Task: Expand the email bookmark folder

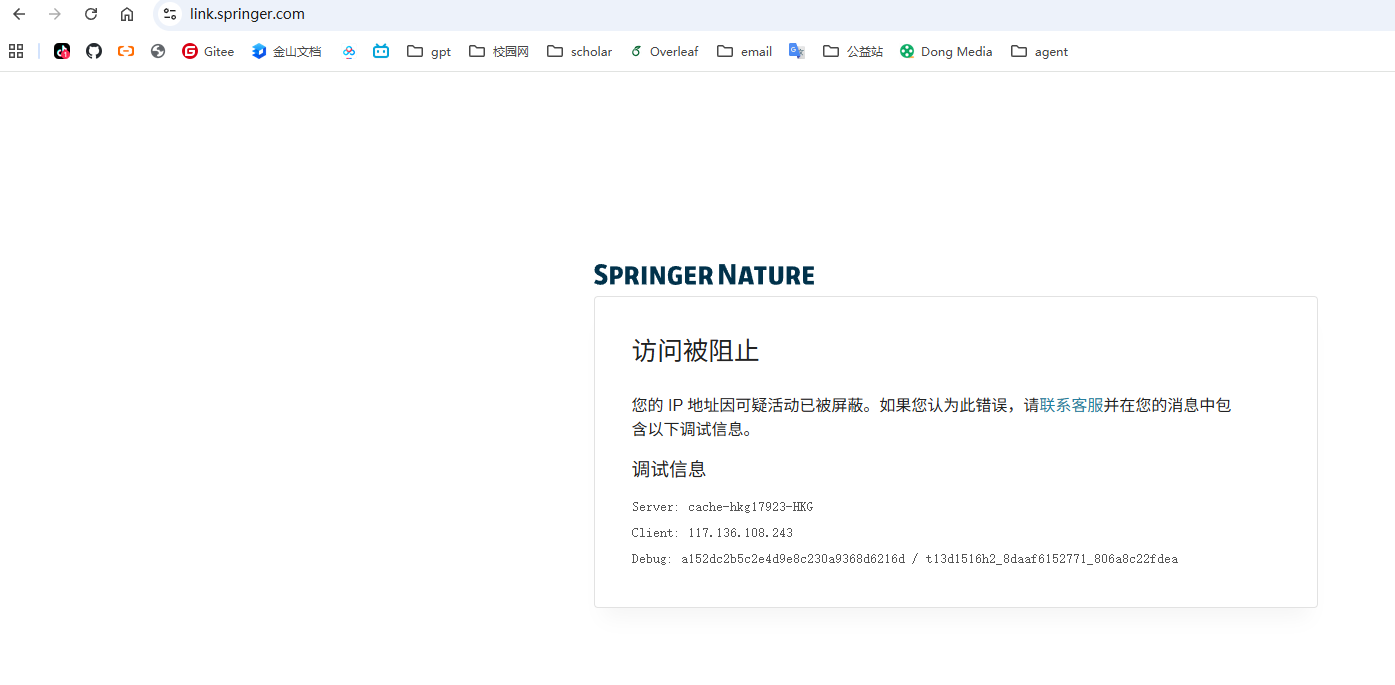Action: point(745,51)
